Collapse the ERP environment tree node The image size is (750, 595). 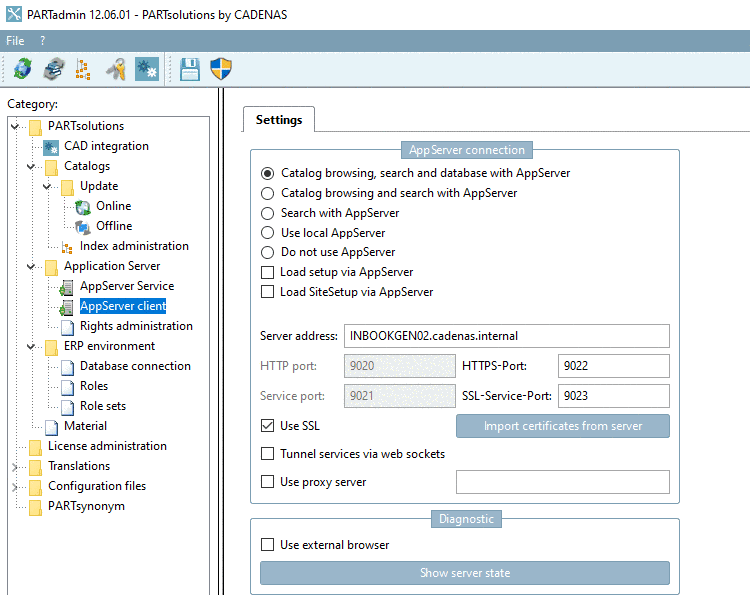(x=31, y=346)
